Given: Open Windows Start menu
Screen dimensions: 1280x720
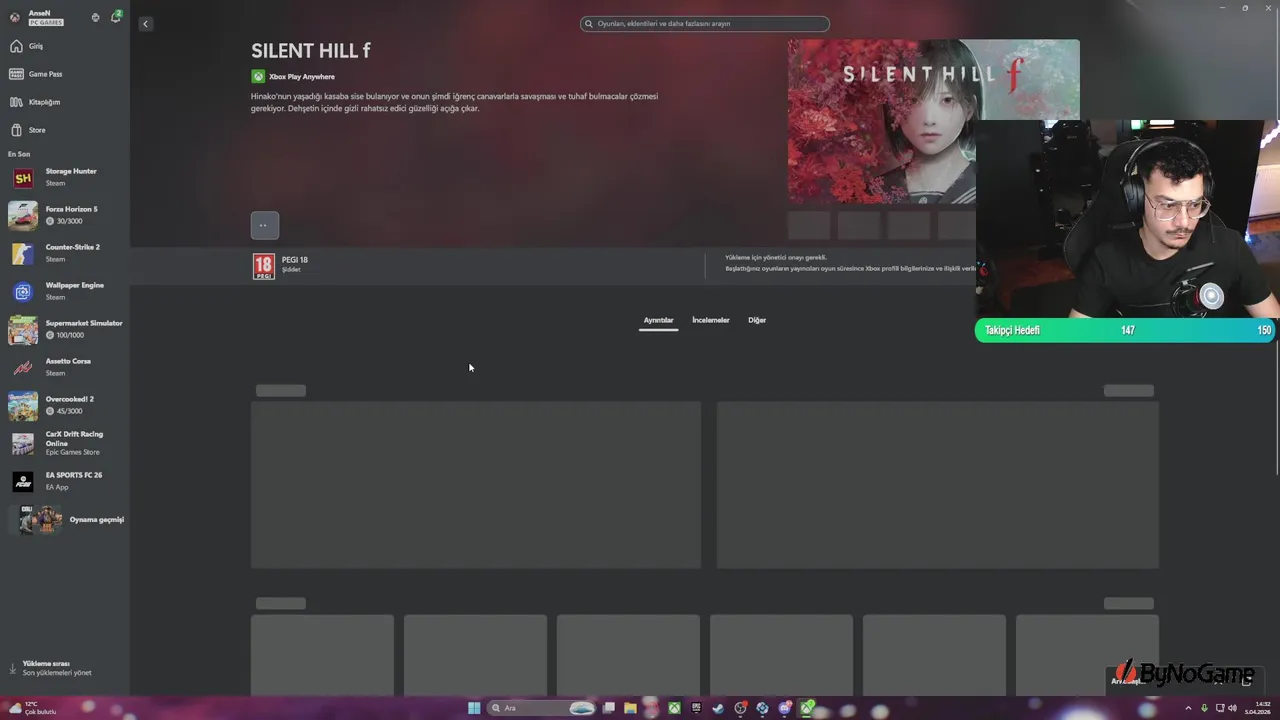Looking at the screenshot, I should point(474,708).
